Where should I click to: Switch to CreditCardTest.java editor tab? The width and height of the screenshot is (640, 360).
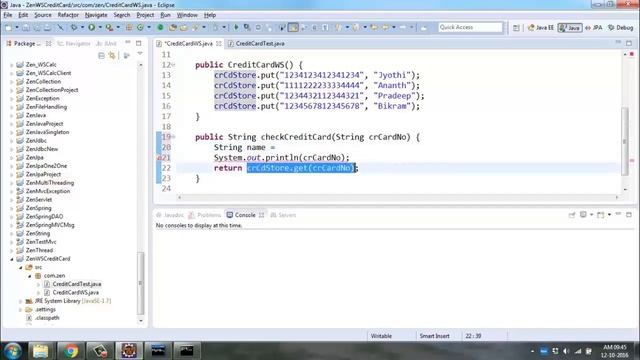256,43
